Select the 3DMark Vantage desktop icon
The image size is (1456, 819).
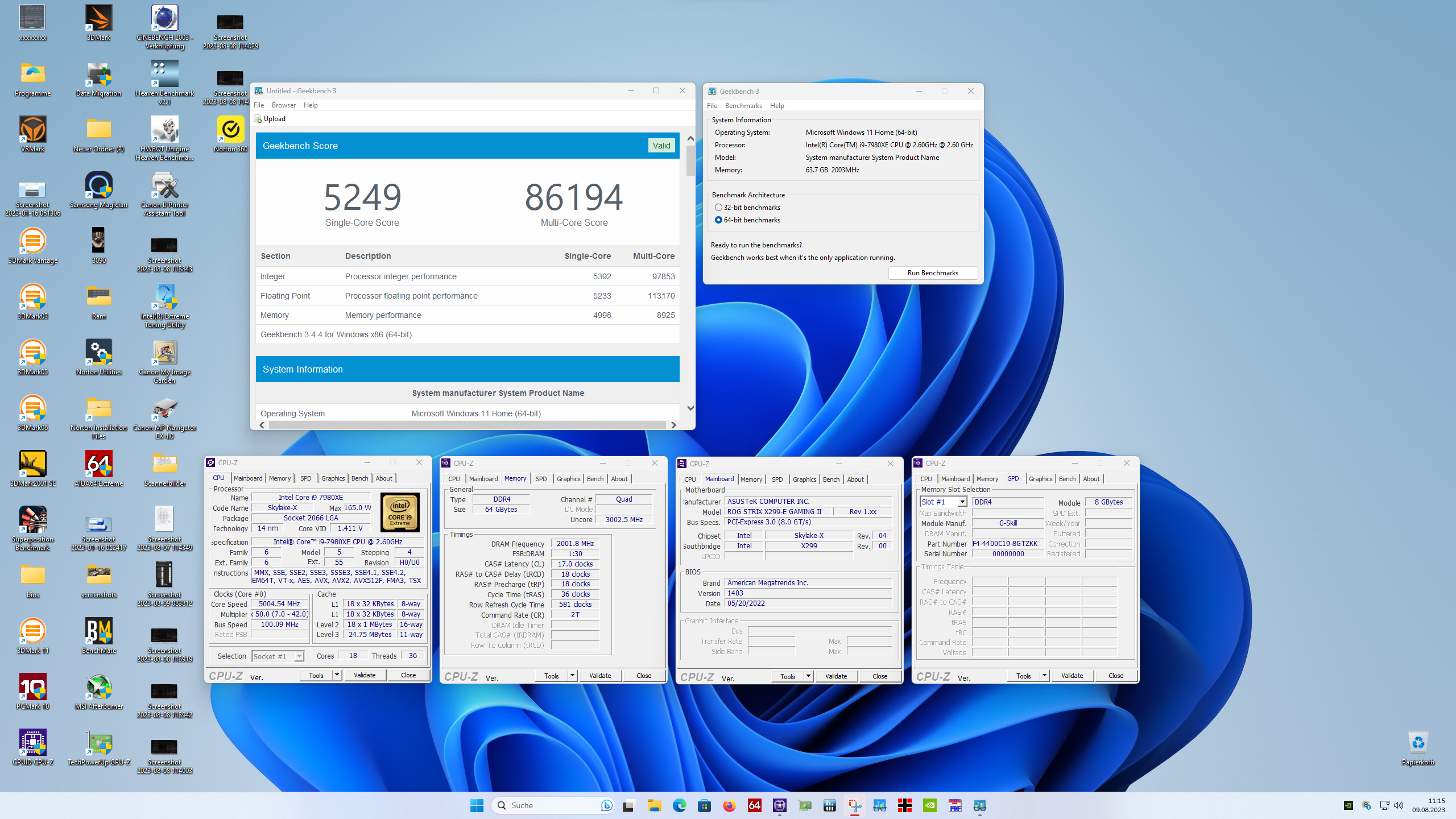coord(32,246)
